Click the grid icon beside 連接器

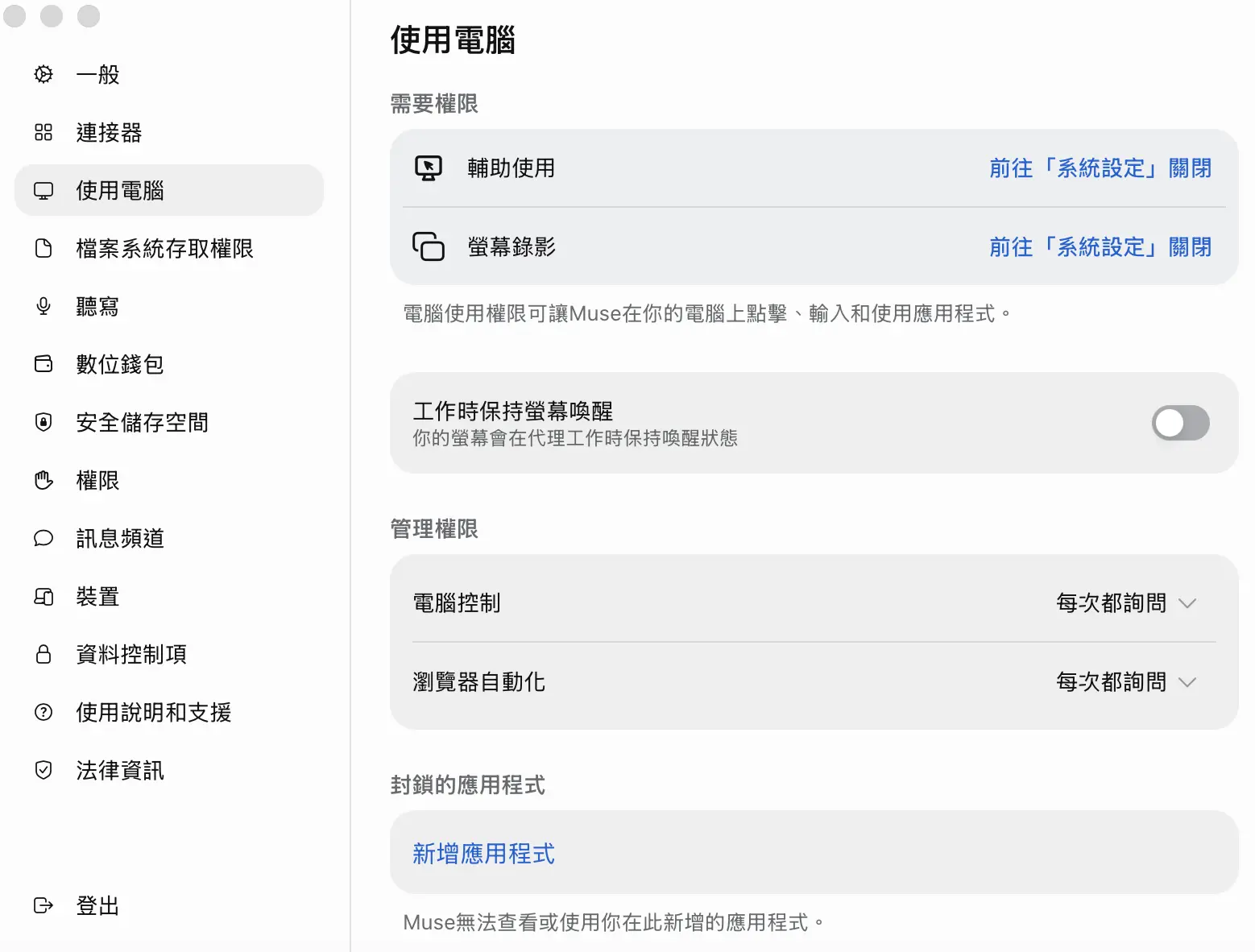pyautogui.click(x=43, y=133)
